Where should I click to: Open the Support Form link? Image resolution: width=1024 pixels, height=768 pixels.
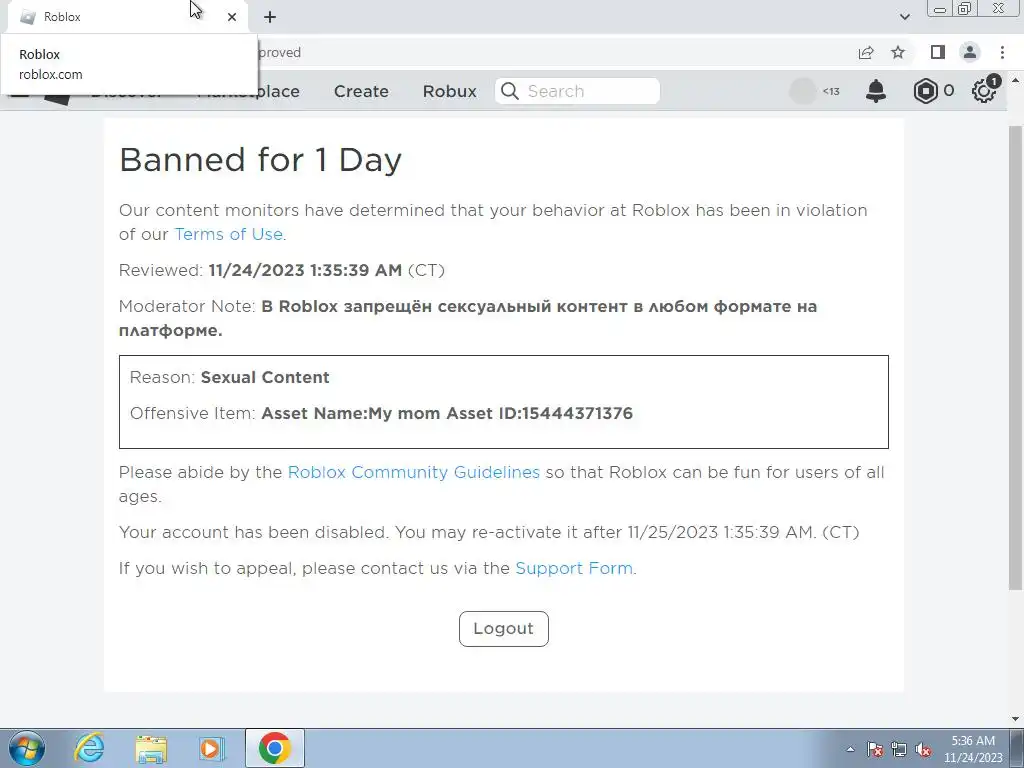pyautogui.click(x=574, y=568)
